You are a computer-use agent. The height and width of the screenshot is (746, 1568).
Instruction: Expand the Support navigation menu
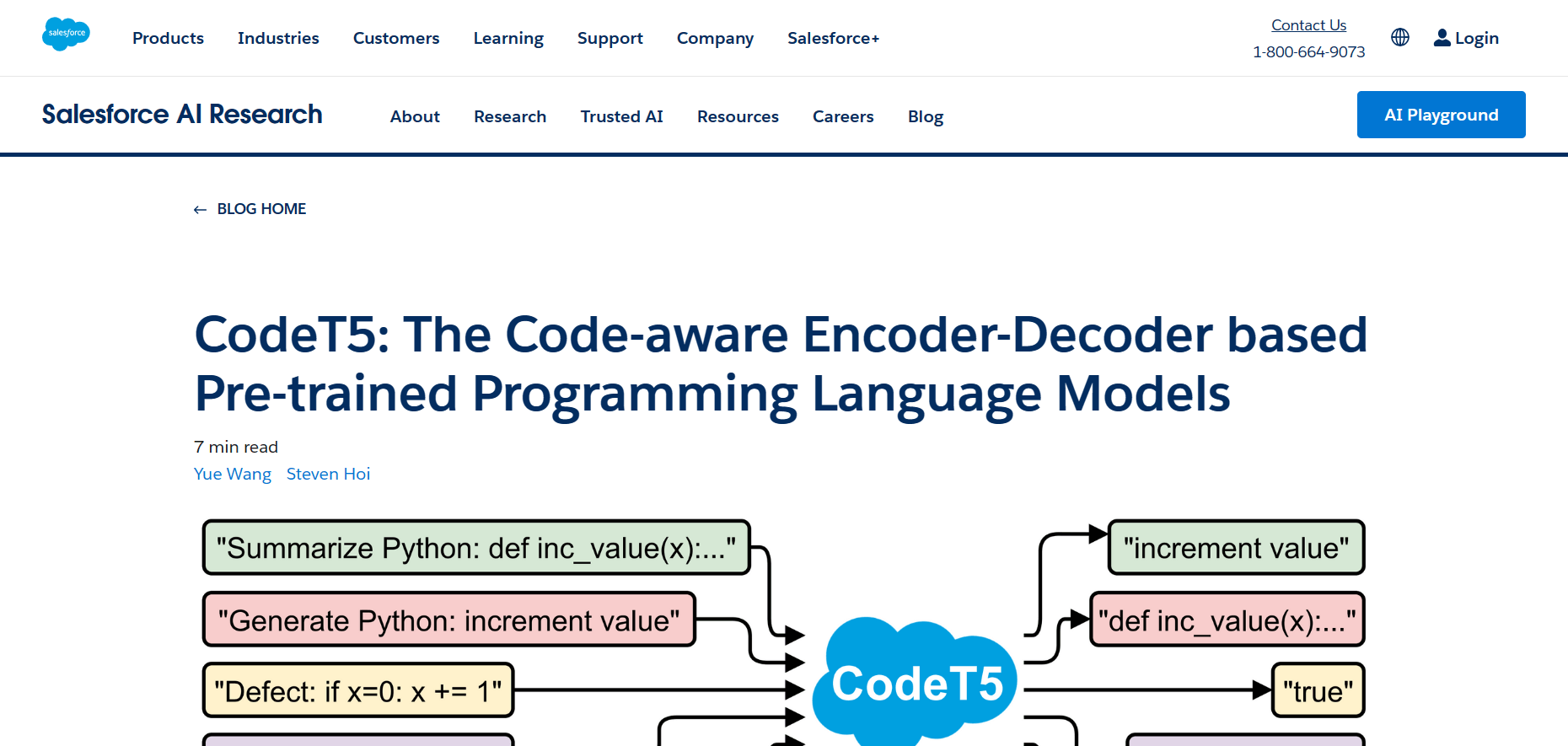[x=610, y=39]
